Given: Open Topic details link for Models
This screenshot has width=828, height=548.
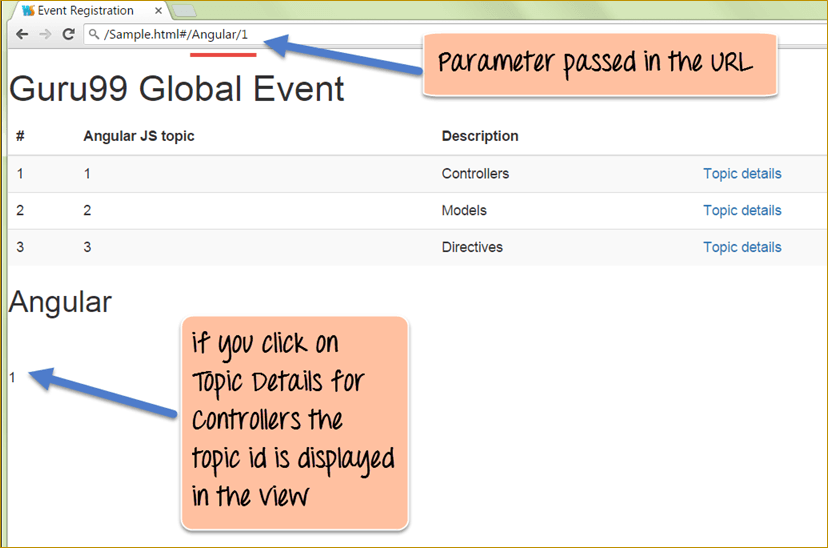Looking at the screenshot, I should click(742, 211).
